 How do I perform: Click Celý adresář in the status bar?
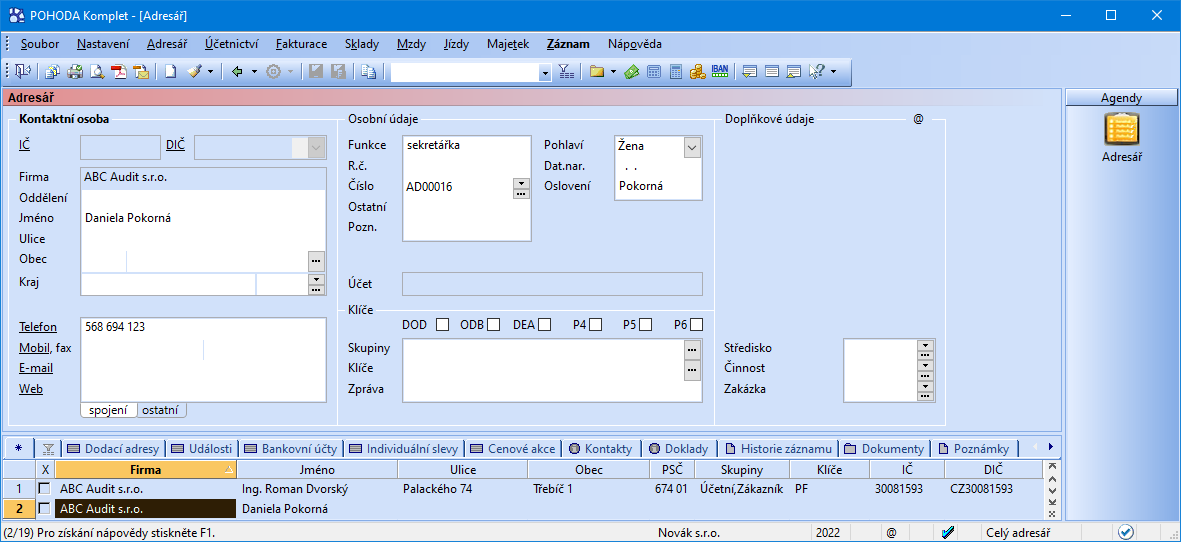tap(1019, 533)
